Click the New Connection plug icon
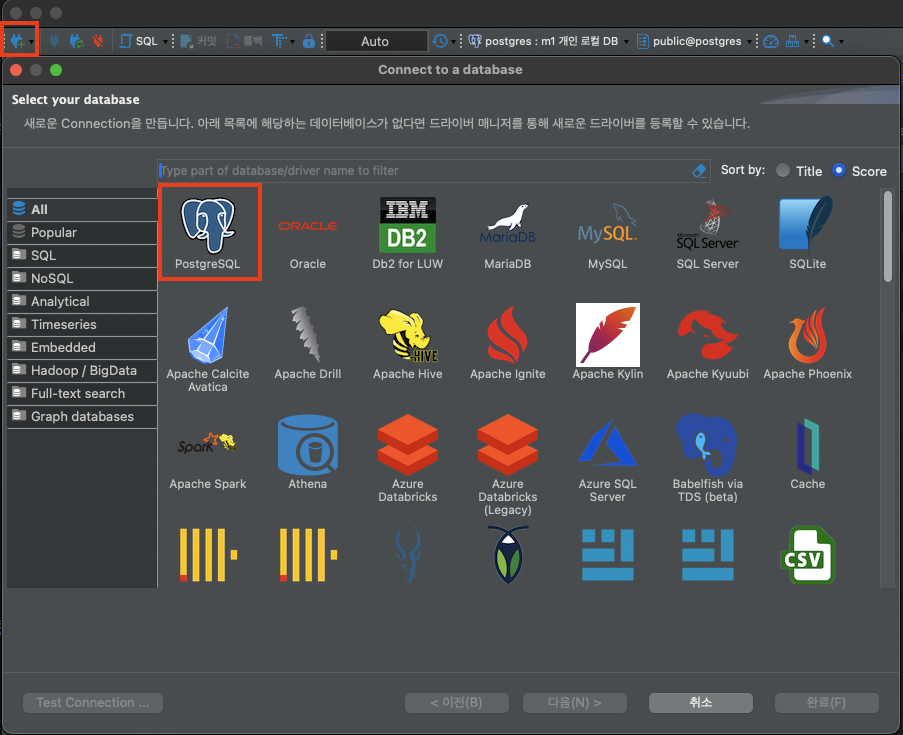The height and width of the screenshot is (735, 903). tap(17, 41)
